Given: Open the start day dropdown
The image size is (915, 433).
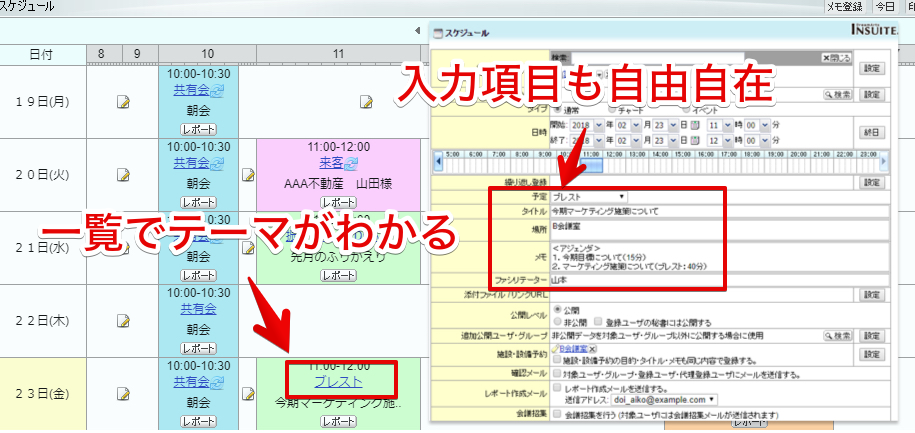Looking at the screenshot, I should (x=668, y=125).
